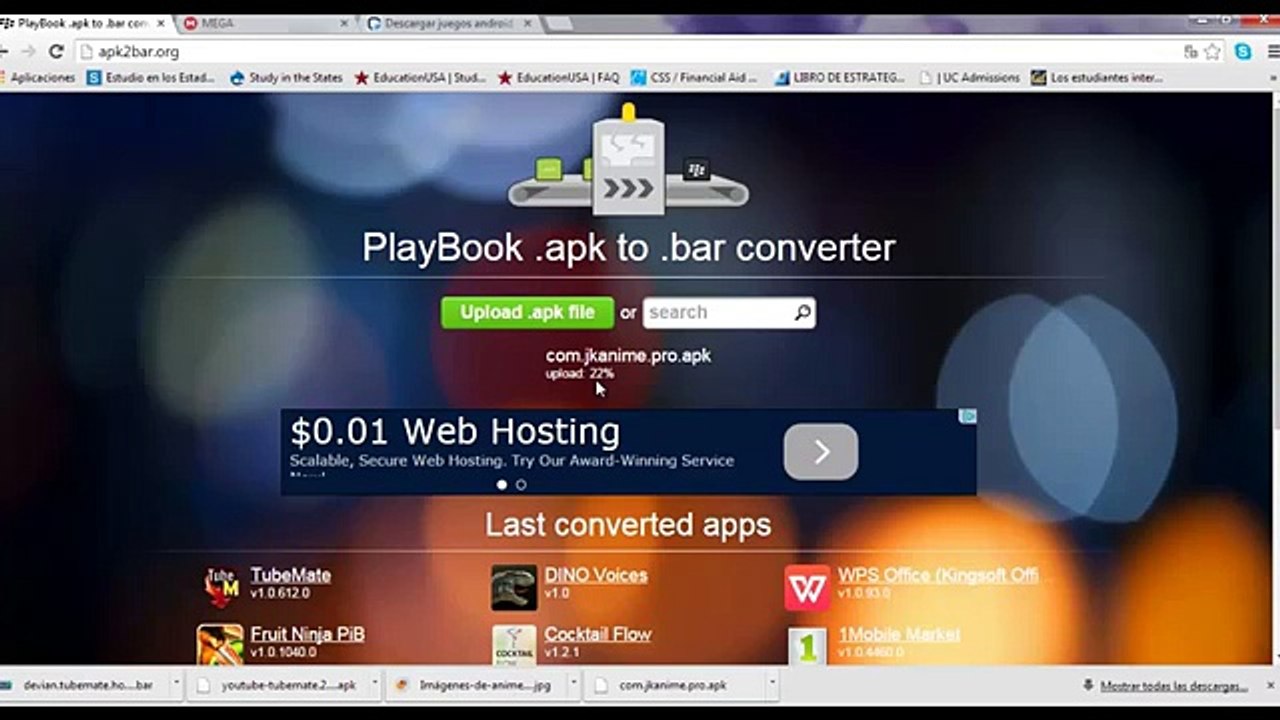This screenshot has height=720, width=1280.
Task: Open the EducationUSA | FAQ bookmark
Action: [559, 78]
